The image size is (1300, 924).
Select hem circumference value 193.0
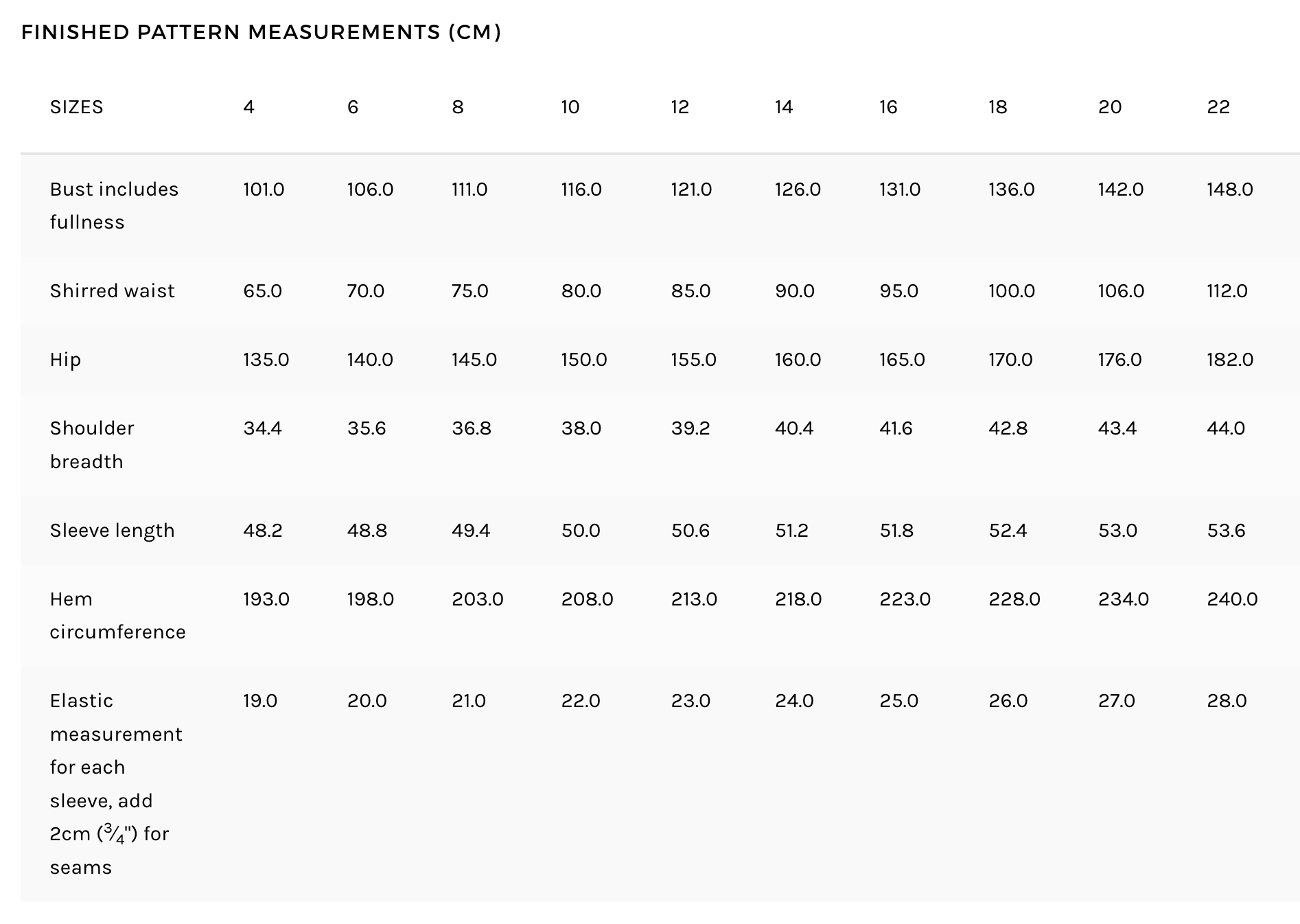[266, 599]
